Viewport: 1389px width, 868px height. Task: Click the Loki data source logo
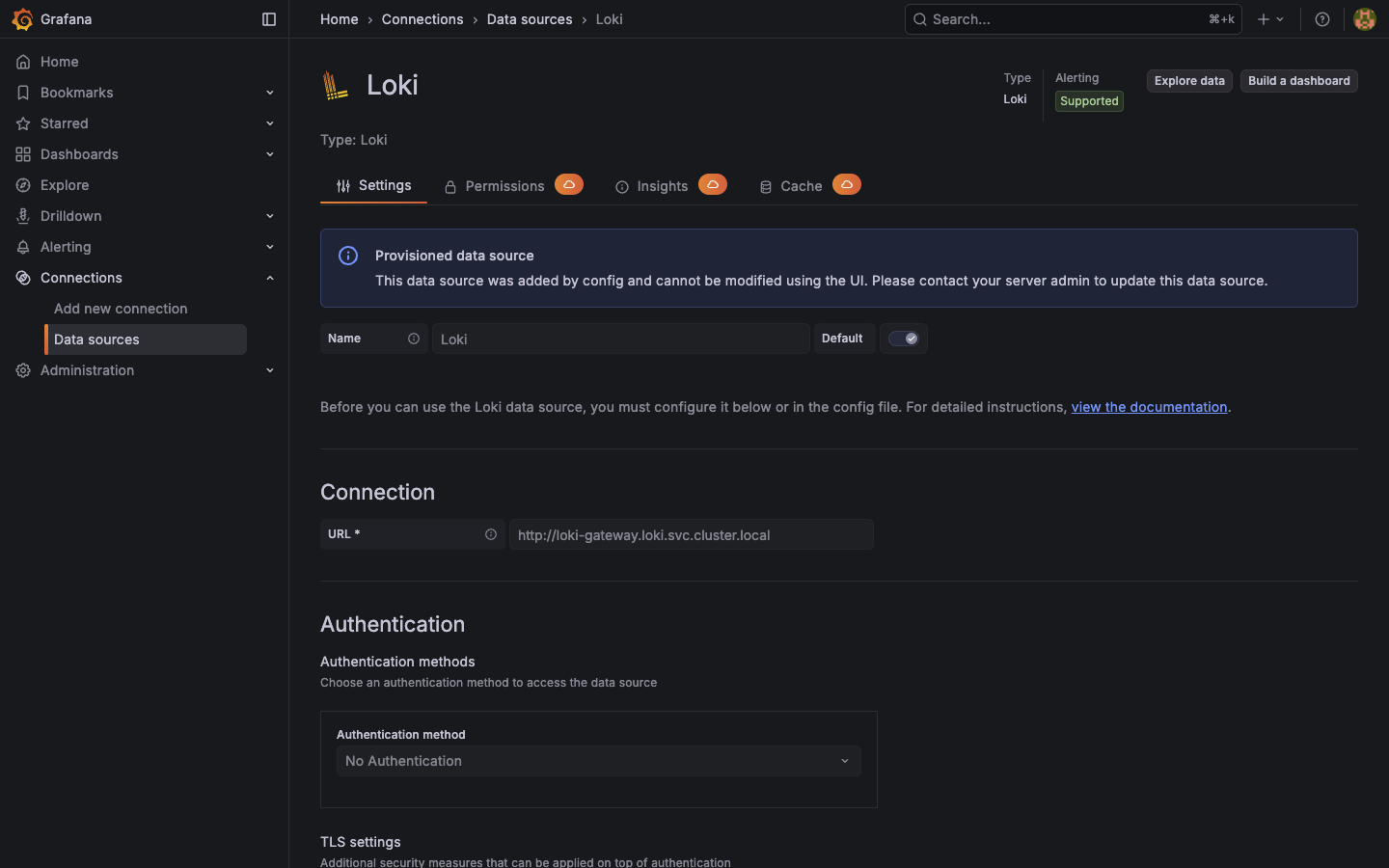336,85
